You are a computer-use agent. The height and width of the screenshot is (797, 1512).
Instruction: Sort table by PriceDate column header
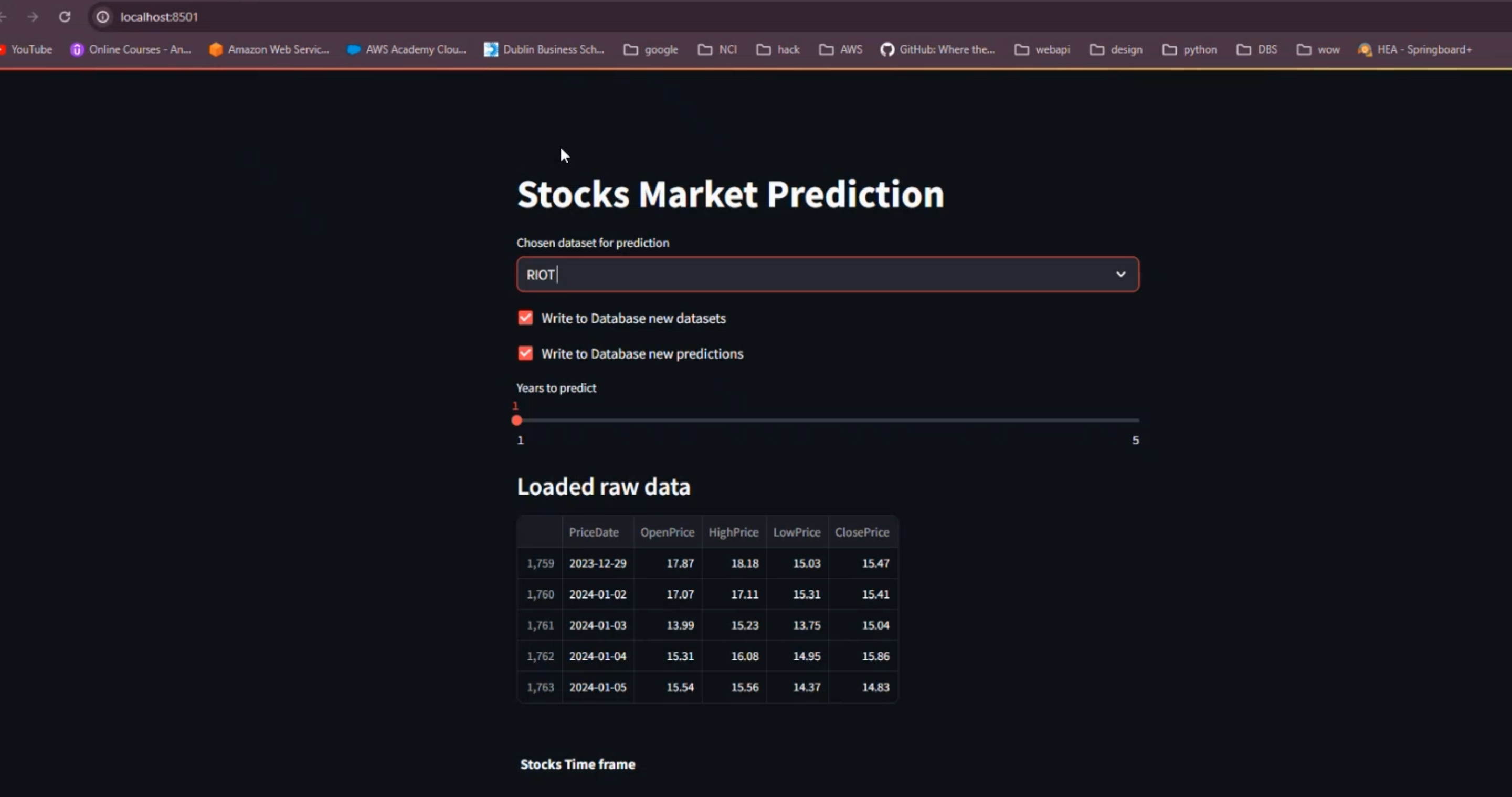[x=594, y=532]
